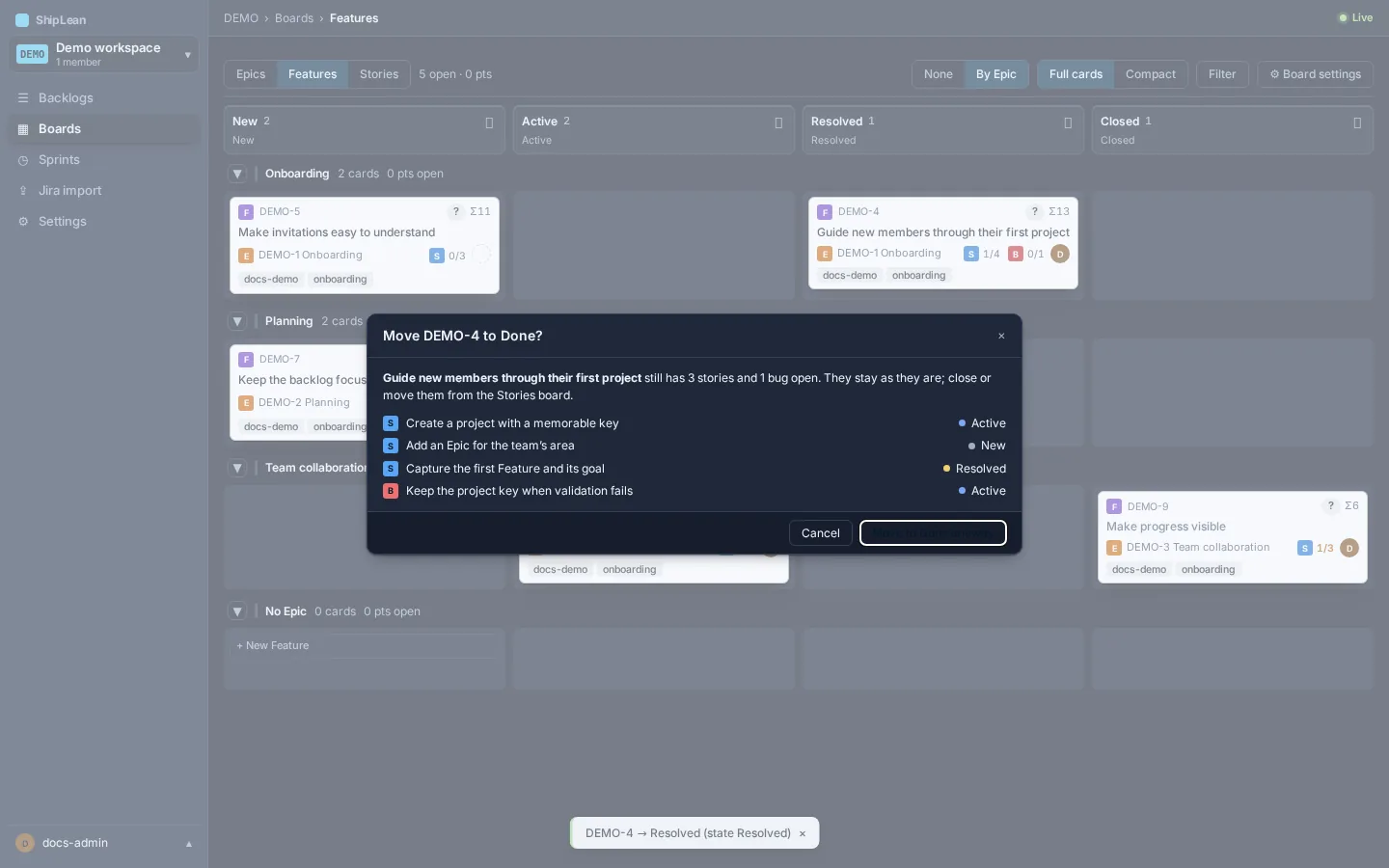1389x868 pixels.
Task: Click the bug icon beside 'Keep the project key'
Action: coord(391,491)
